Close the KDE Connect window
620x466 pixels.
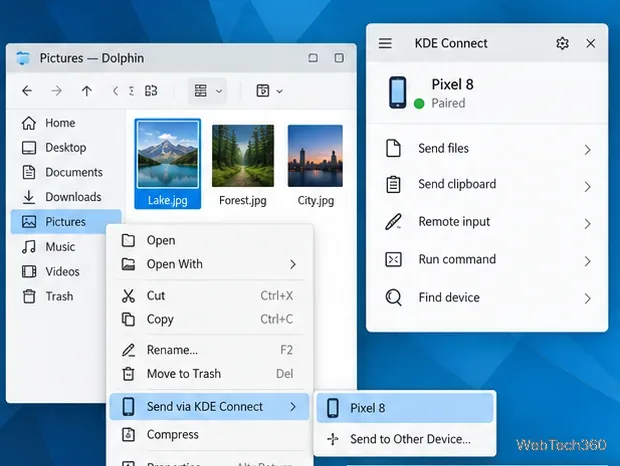tap(591, 43)
